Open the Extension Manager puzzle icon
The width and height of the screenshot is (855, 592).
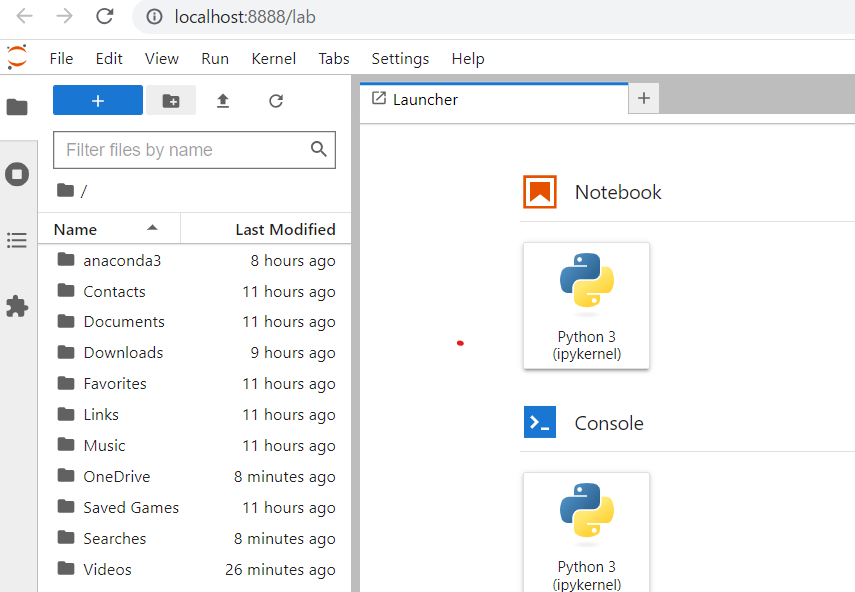(x=17, y=306)
